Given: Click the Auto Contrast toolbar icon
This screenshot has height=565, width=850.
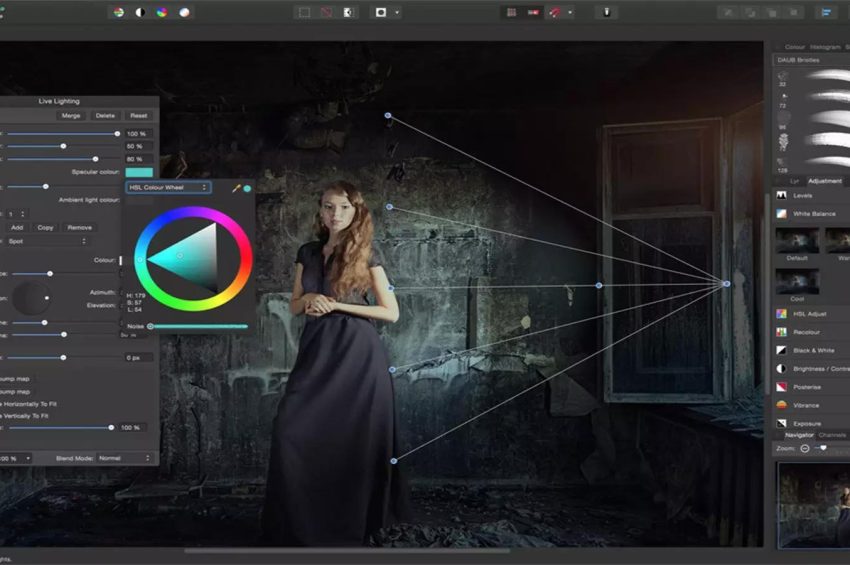Looking at the screenshot, I should [x=140, y=12].
